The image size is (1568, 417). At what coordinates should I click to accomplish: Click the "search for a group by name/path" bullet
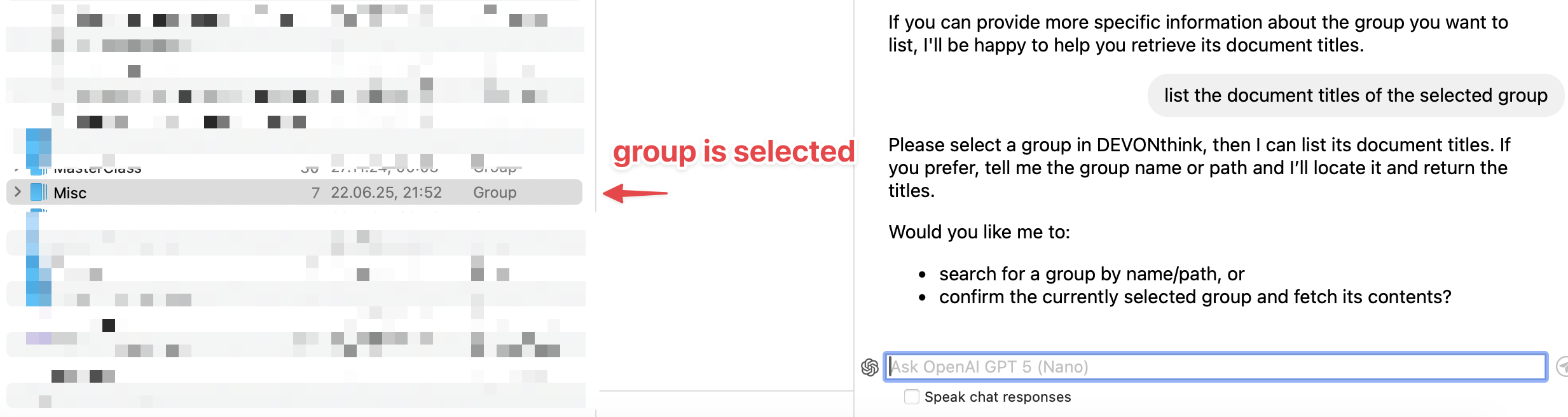[1091, 274]
